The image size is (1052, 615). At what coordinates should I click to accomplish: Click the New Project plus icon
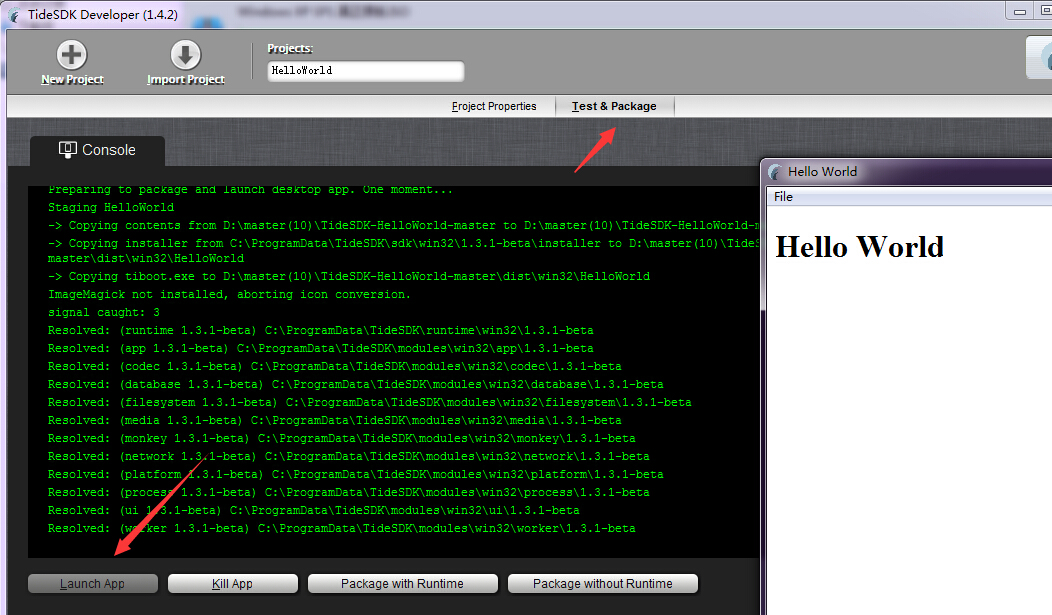click(72, 55)
